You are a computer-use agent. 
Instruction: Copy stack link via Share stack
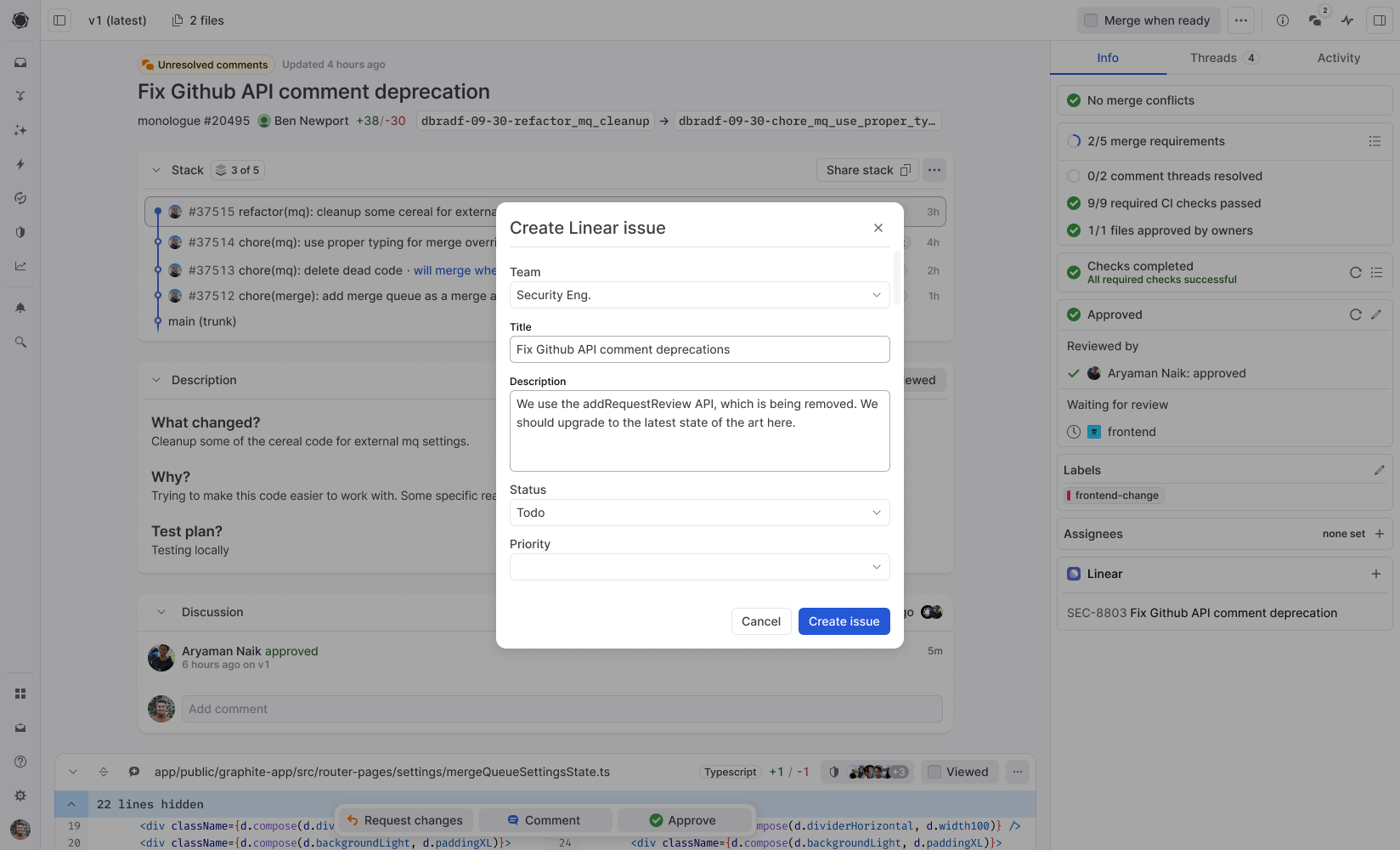tap(868, 170)
